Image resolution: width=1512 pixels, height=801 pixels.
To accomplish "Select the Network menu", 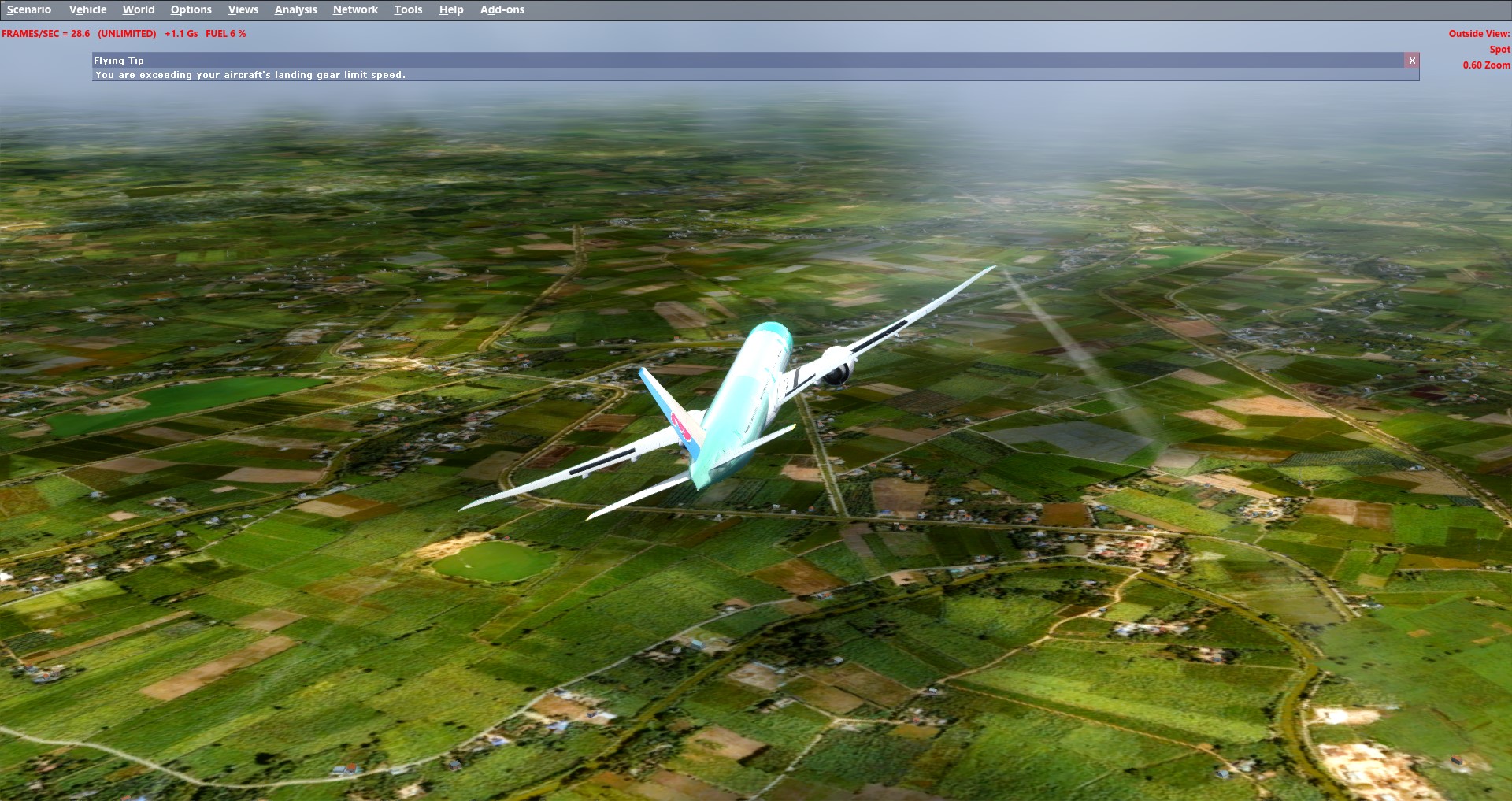I will coord(355,9).
